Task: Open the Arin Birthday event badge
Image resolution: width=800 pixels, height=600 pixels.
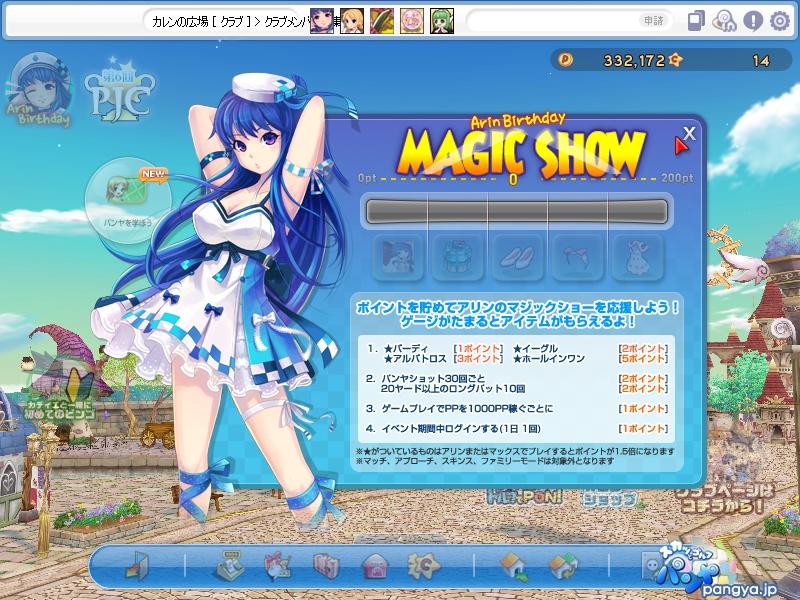Action: tap(39, 90)
